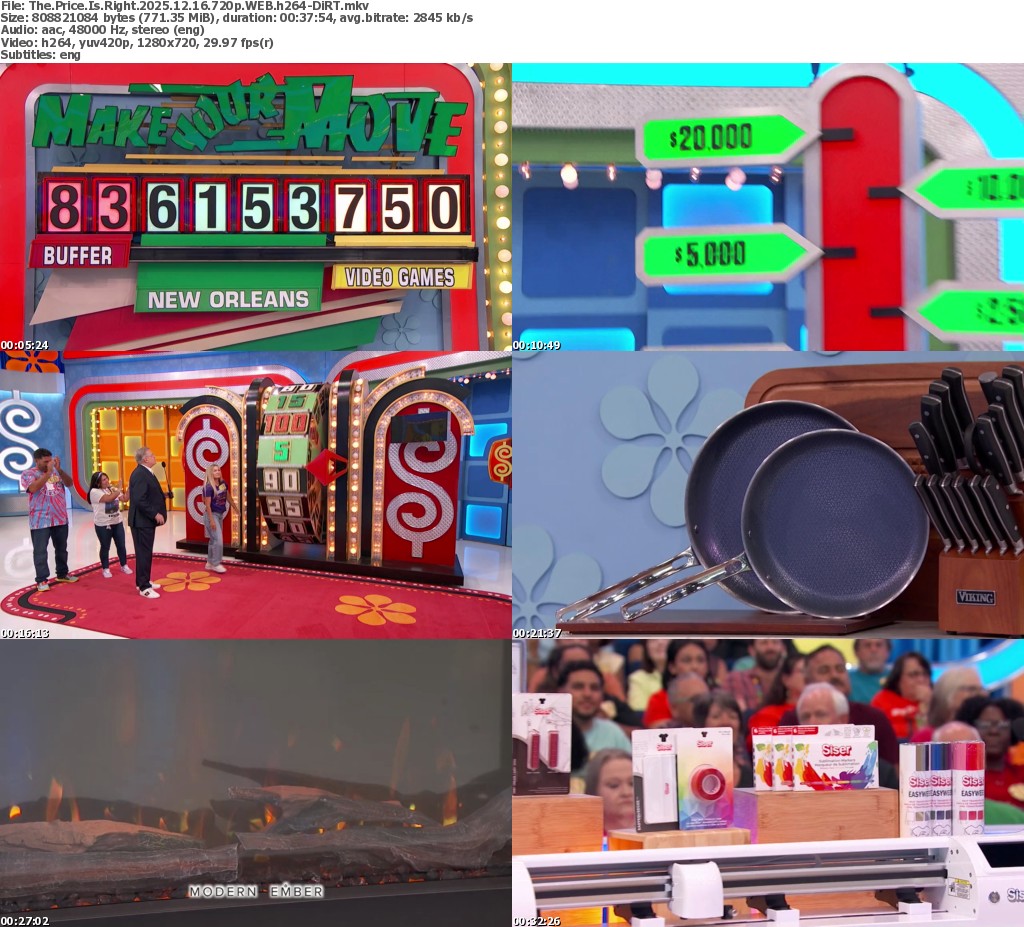
Task: Click the $20,000 green arrow sign
Action: pos(722,138)
